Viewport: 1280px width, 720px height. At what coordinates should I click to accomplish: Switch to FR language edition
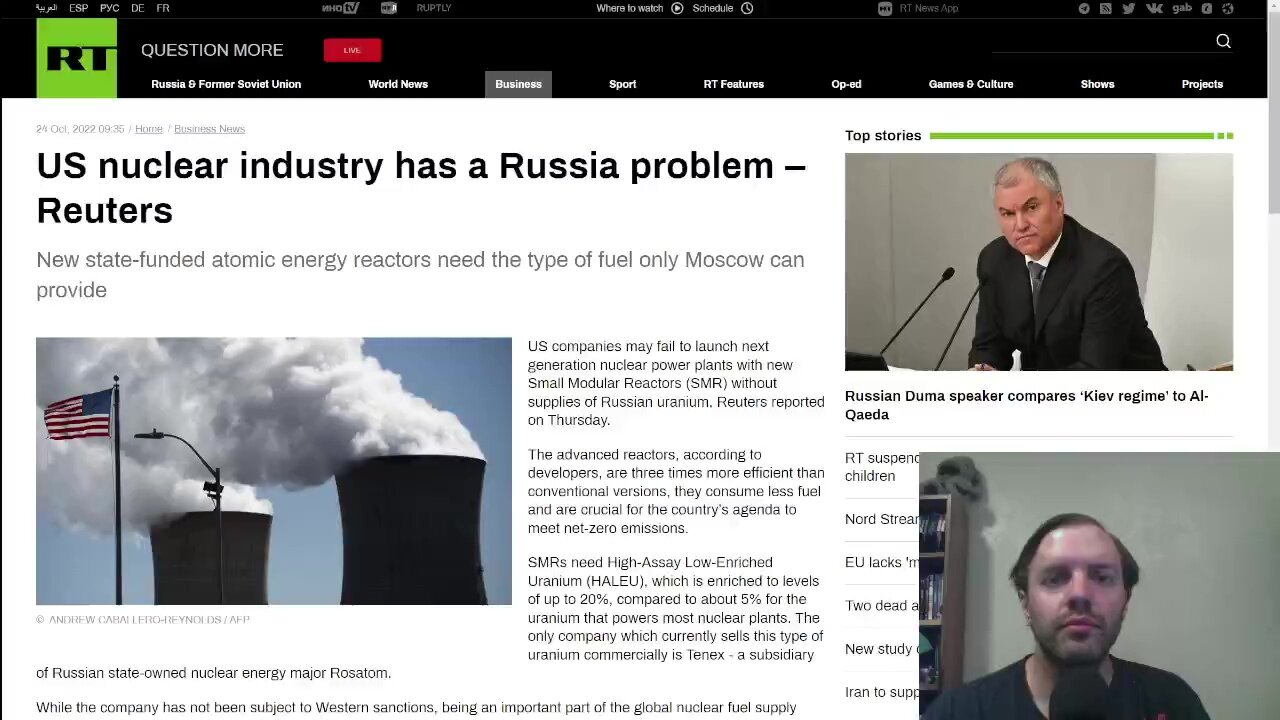pos(163,8)
